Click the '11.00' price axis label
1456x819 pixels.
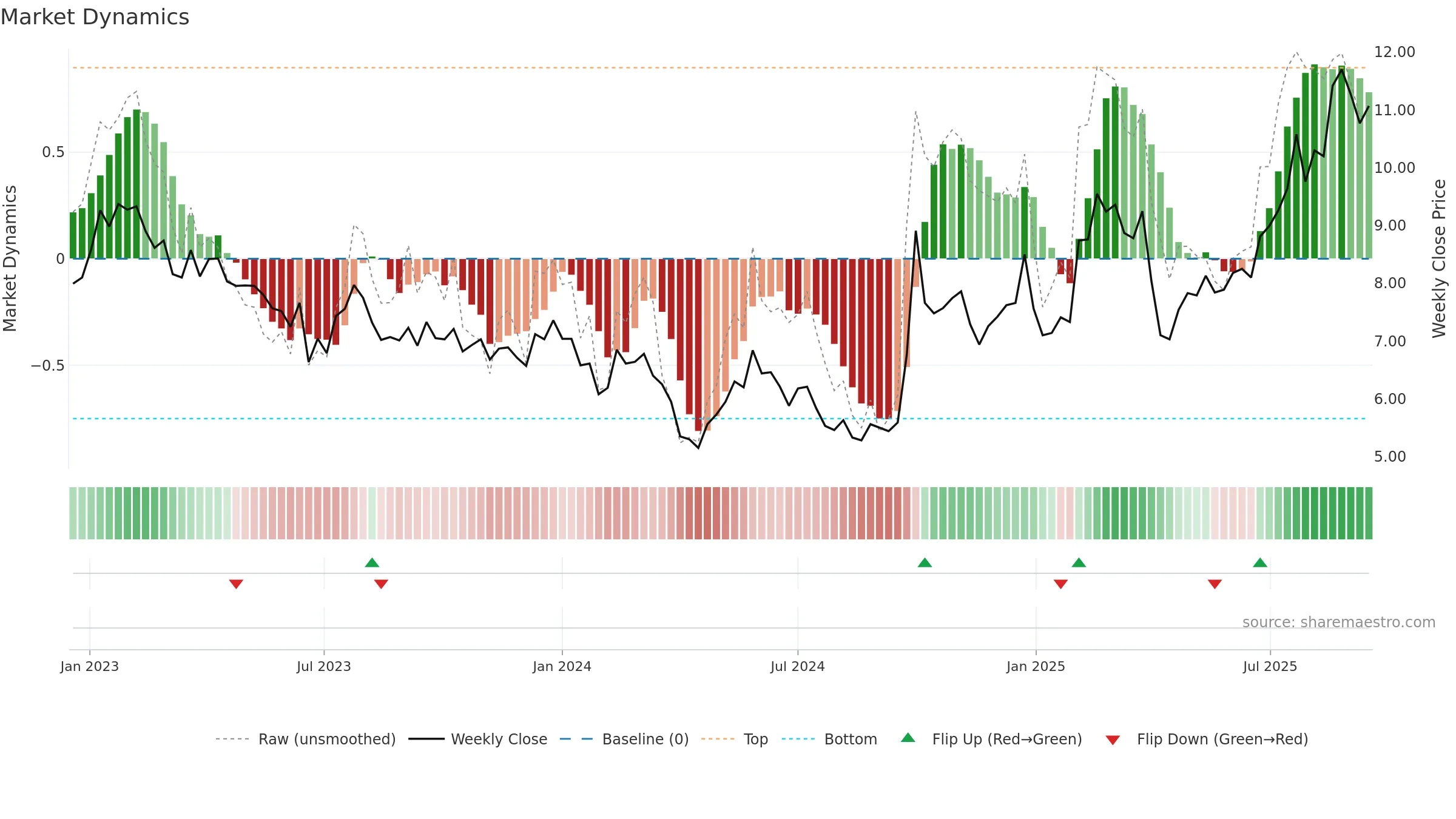1395,110
